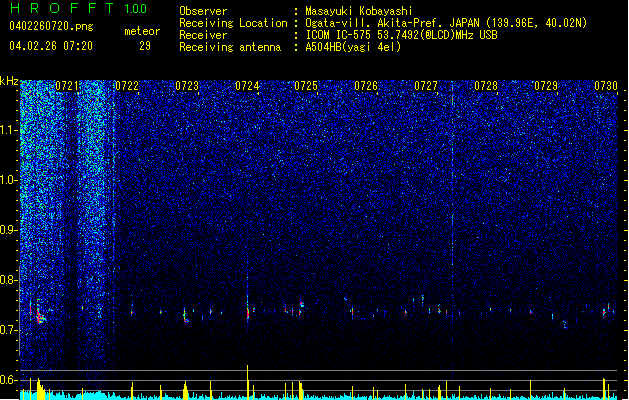This screenshot has width=629, height=400.
Task: Click the Observer label
Action: tap(203, 11)
